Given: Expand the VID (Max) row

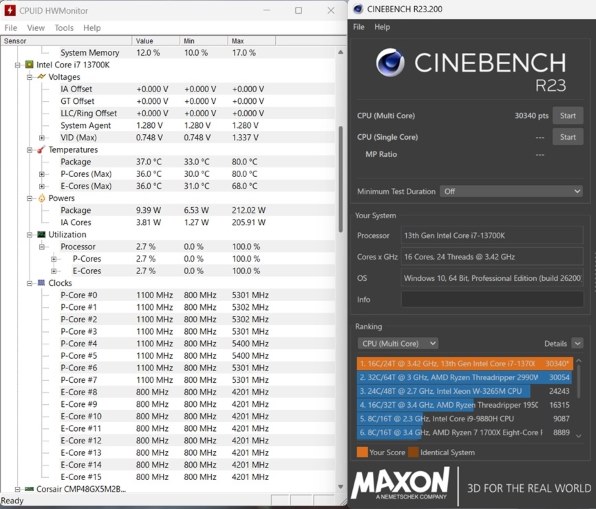Looking at the screenshot, I should [x=42, y=138].
